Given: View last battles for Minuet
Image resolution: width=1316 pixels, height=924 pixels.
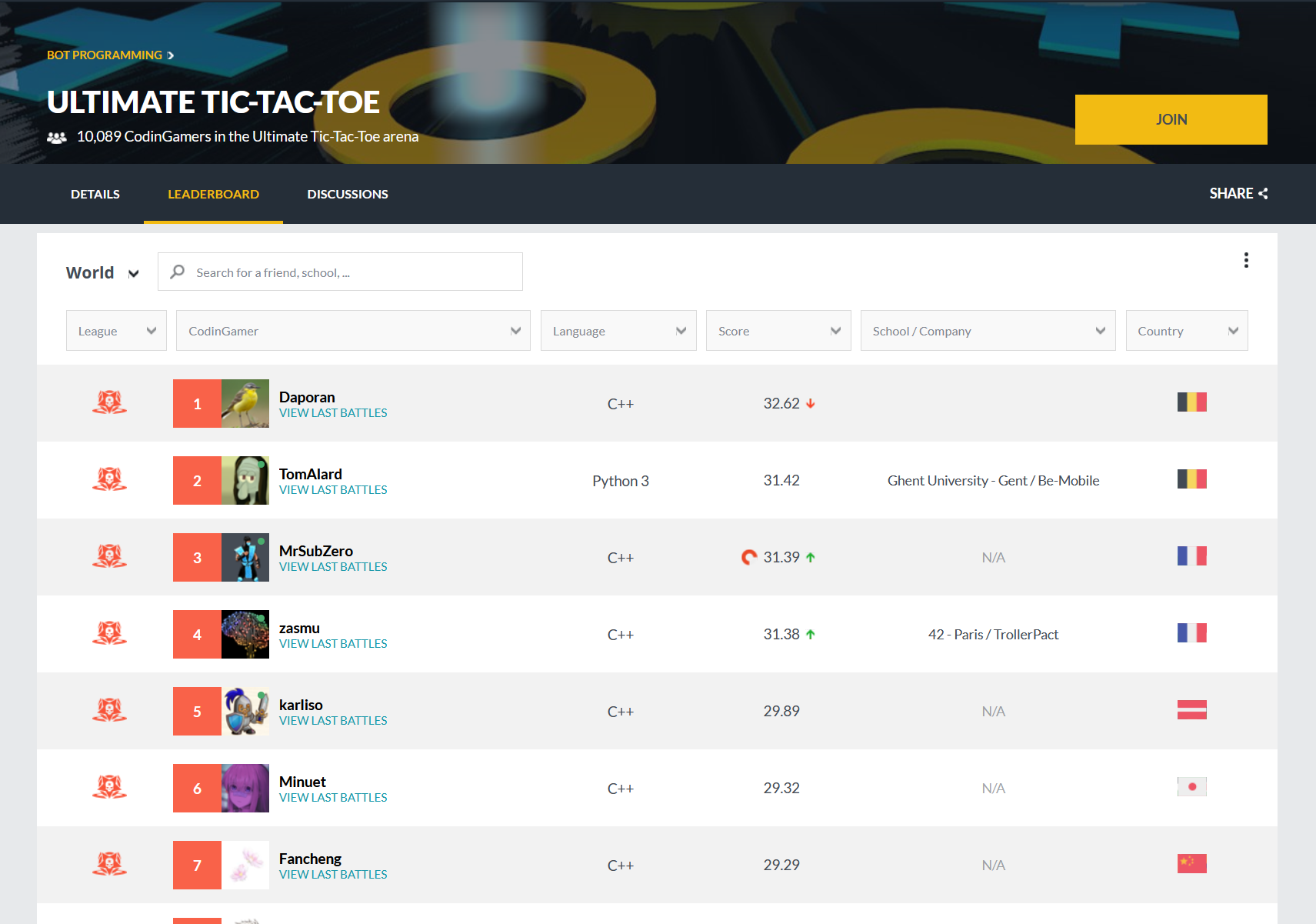Looking at the screenshot, I should (333, 798).
